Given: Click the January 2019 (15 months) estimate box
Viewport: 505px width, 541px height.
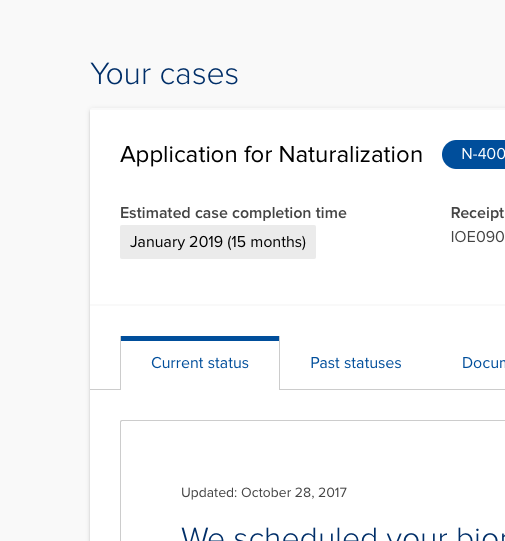Looking at the screenshot, I should pyautogui.click(x=218, y=242).
